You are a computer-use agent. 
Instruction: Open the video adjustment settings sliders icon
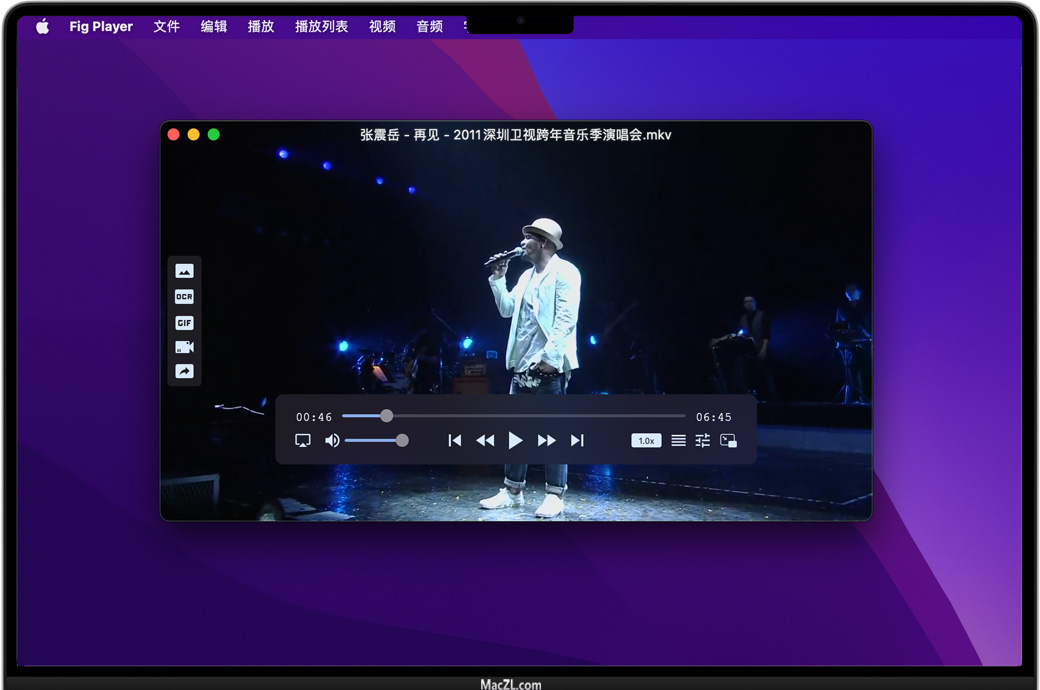(703, 441)
